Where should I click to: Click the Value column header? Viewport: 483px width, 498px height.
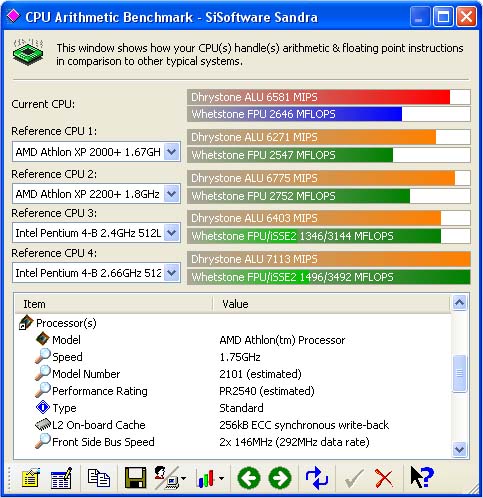(332, 304)
